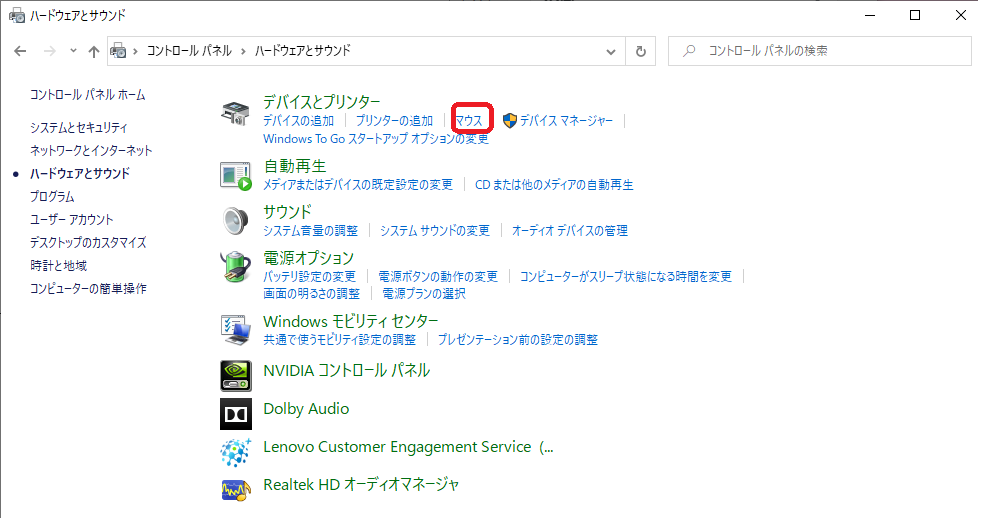Select システムとセキュリティ in the left sidebar
Viewport: 982px width, 518px height.
point(79,128)
